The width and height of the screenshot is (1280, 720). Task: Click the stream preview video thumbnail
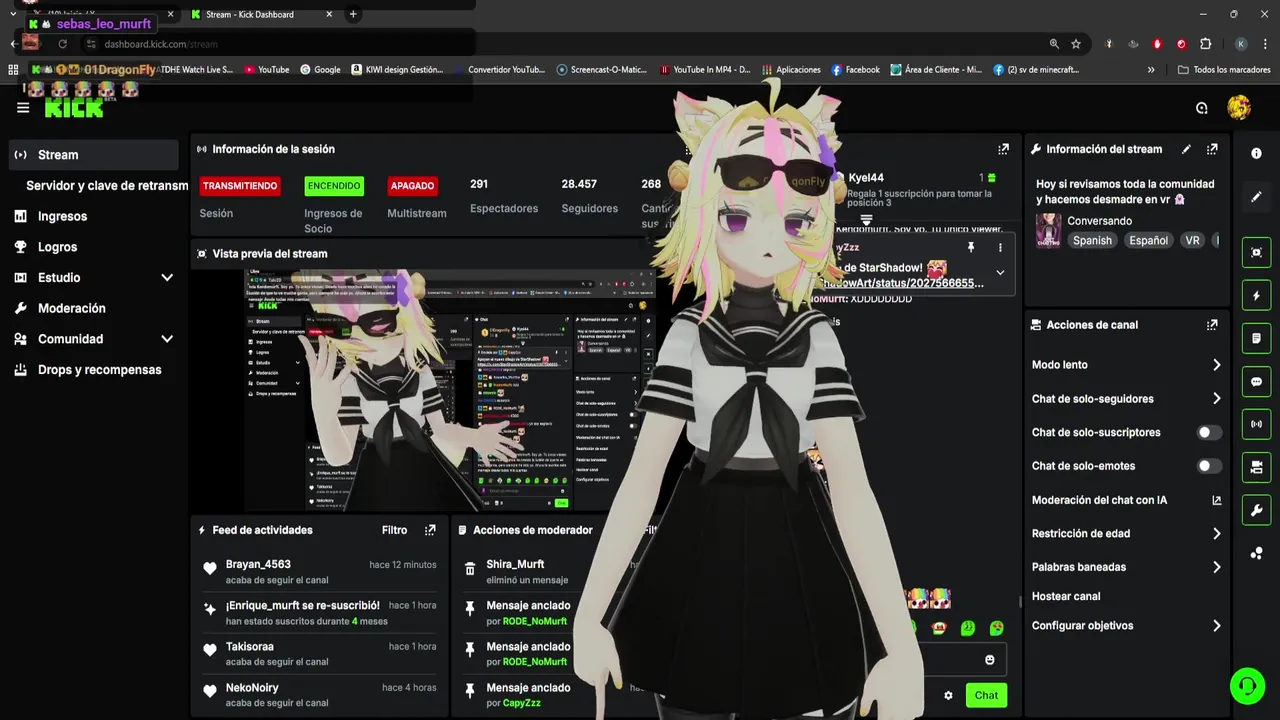(450, 390)
